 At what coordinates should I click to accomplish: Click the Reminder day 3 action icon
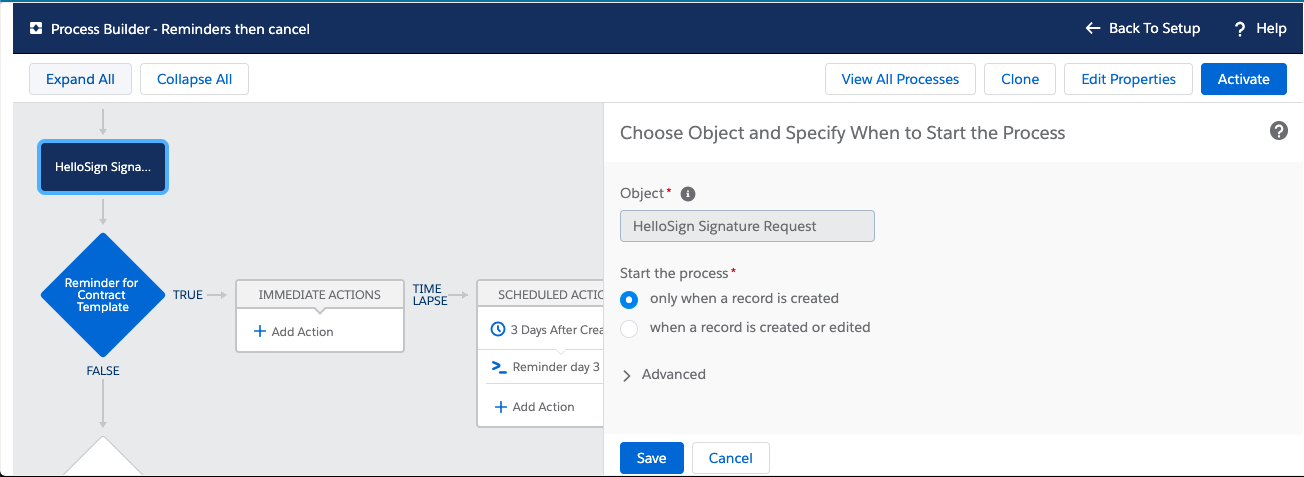pyautogui.click(x=499, y=367)
